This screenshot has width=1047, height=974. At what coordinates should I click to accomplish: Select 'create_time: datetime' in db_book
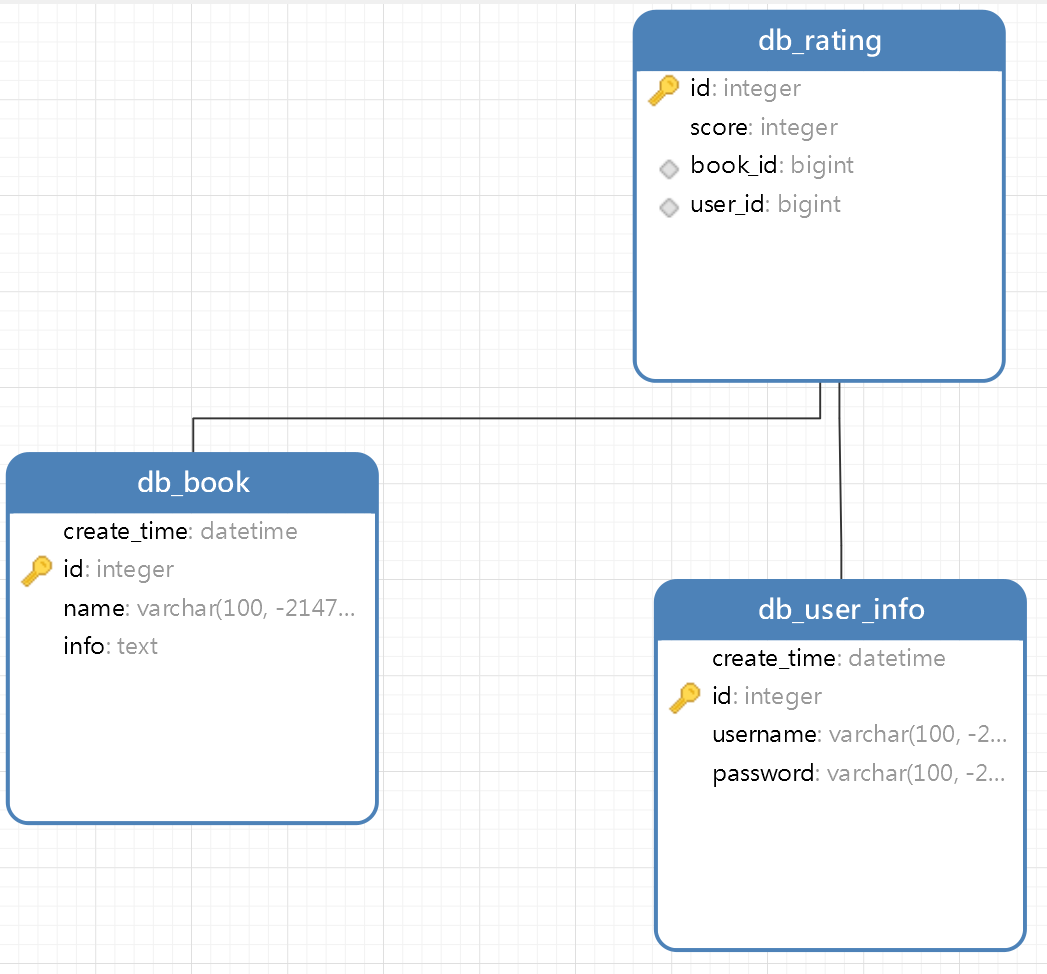click(192, 531)
